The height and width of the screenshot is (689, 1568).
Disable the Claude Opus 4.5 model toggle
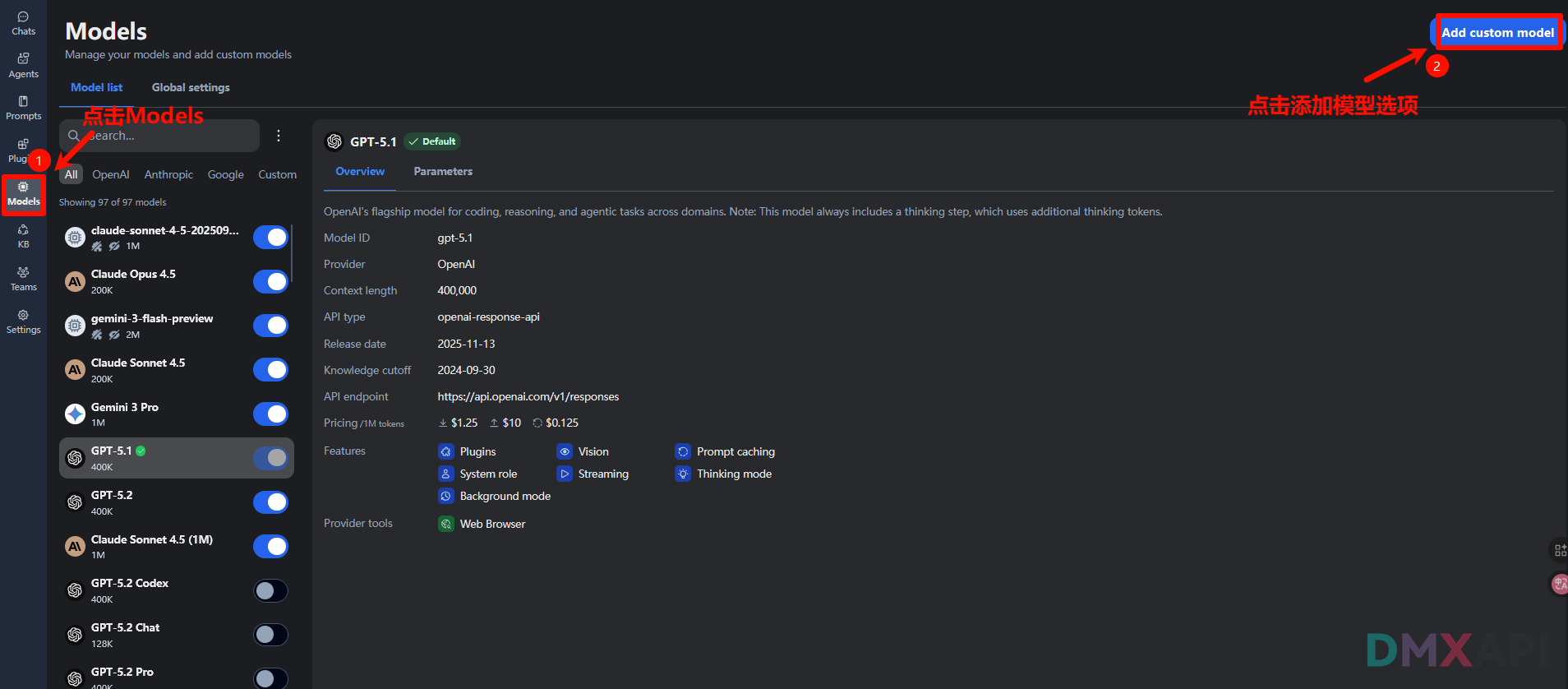[x=270, y=282]
